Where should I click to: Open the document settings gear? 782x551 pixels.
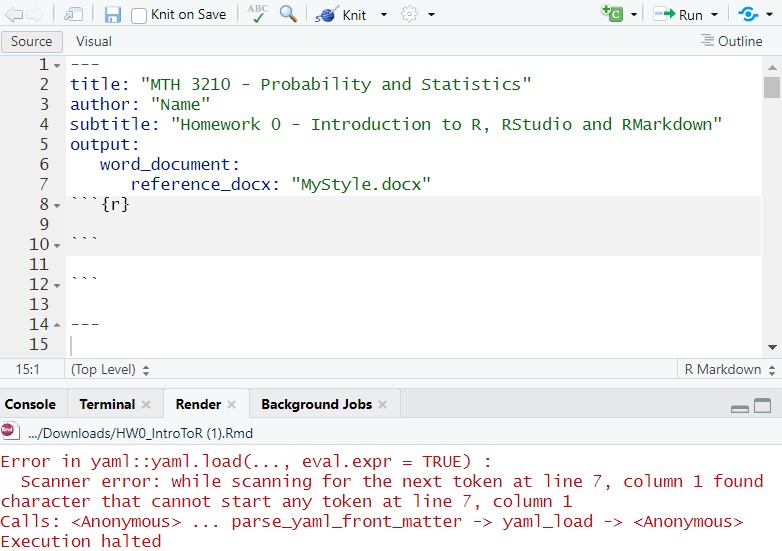click(x=409, y=14)
